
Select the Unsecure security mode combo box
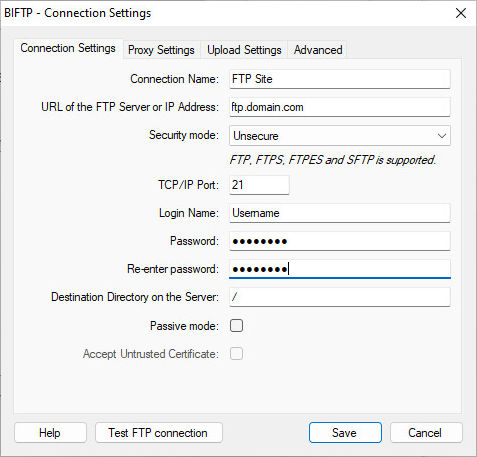pos(340,136)
